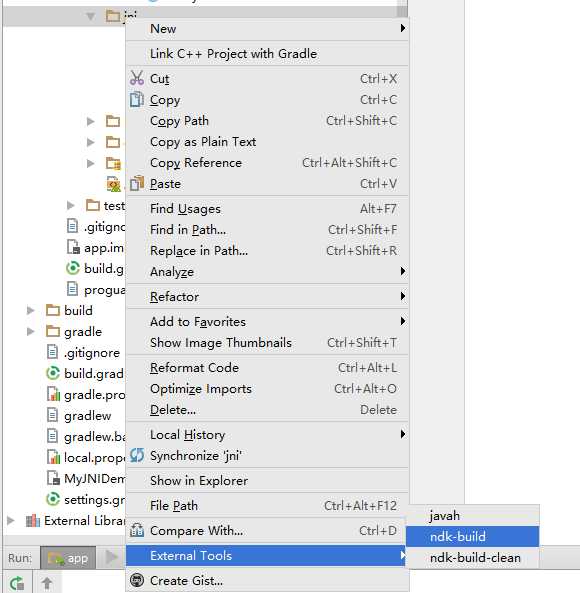Viewport: 580px width, 593px height.
Task: Expand the External Libraries node arrow
Action: point(11,521)
